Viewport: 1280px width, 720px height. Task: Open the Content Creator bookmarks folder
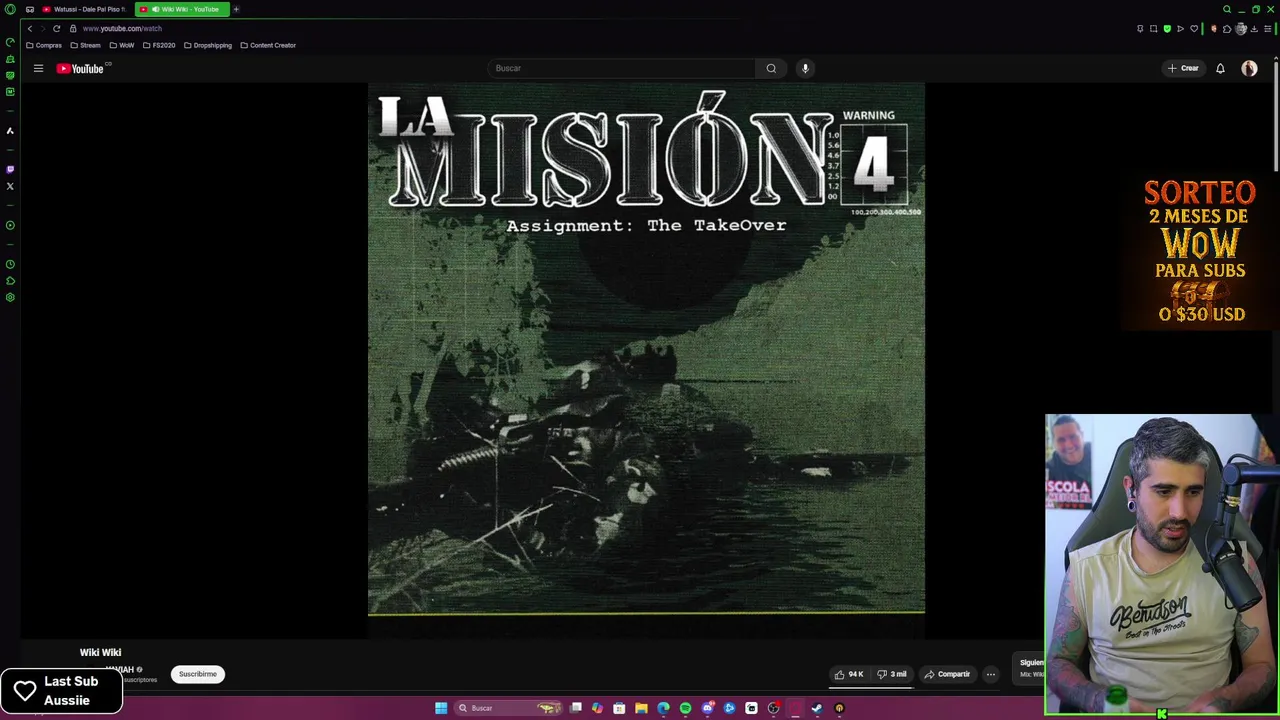pyautogui.click(x=268, y=45)
